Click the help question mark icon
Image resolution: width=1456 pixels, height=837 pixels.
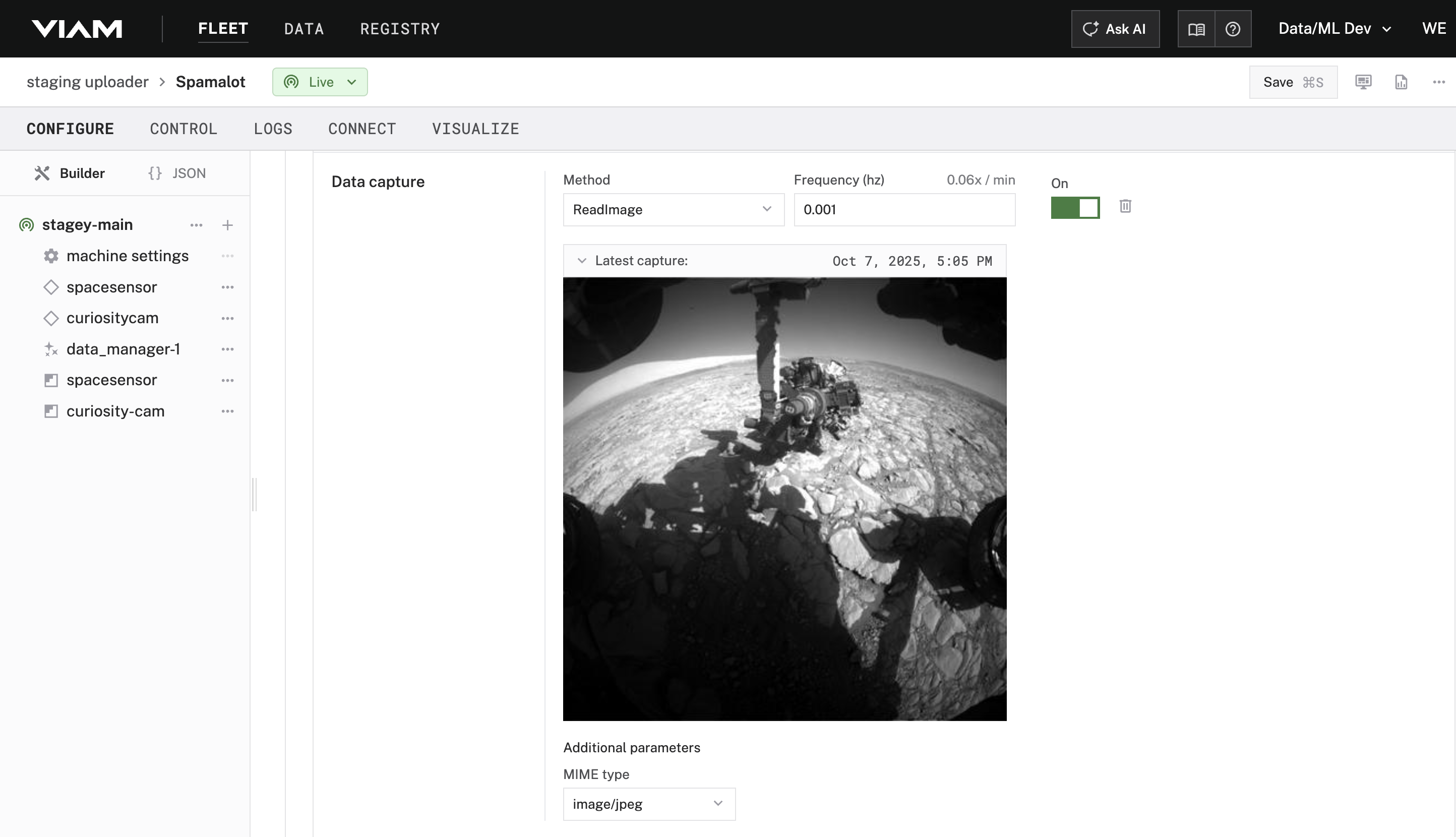click(x=1232, y=29)
